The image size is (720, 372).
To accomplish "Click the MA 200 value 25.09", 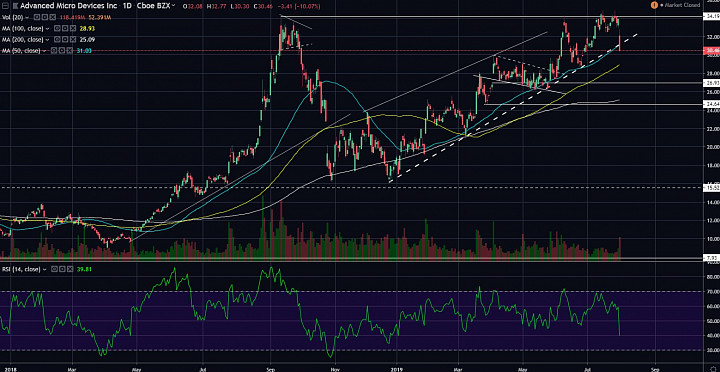I will coord(87,39).
